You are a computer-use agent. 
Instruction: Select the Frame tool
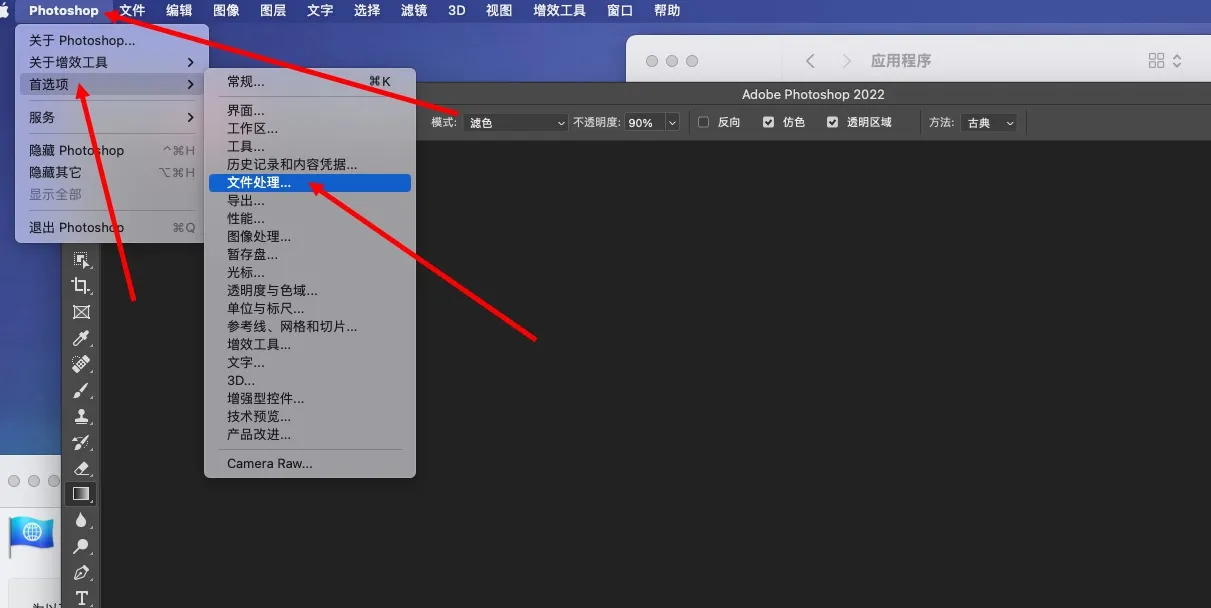click(81, 312)
